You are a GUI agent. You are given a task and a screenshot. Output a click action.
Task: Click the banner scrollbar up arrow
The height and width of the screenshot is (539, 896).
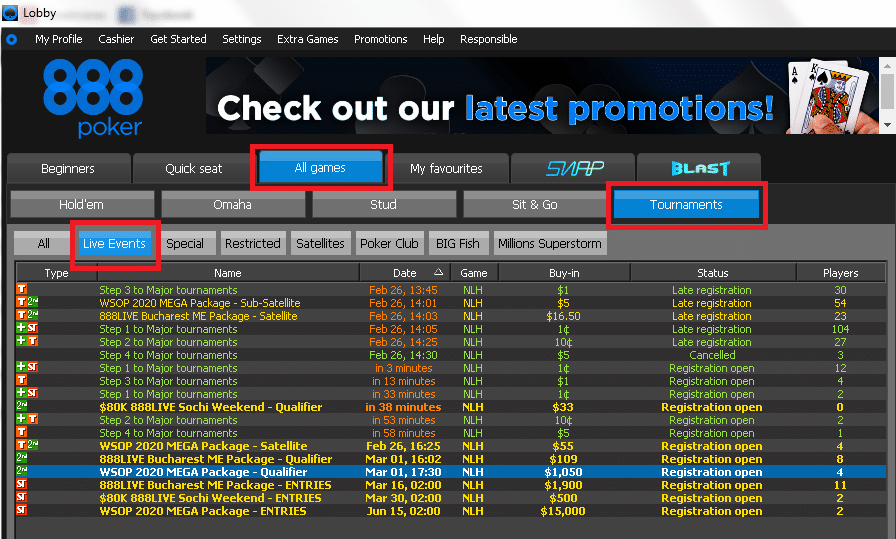(887, 65)
